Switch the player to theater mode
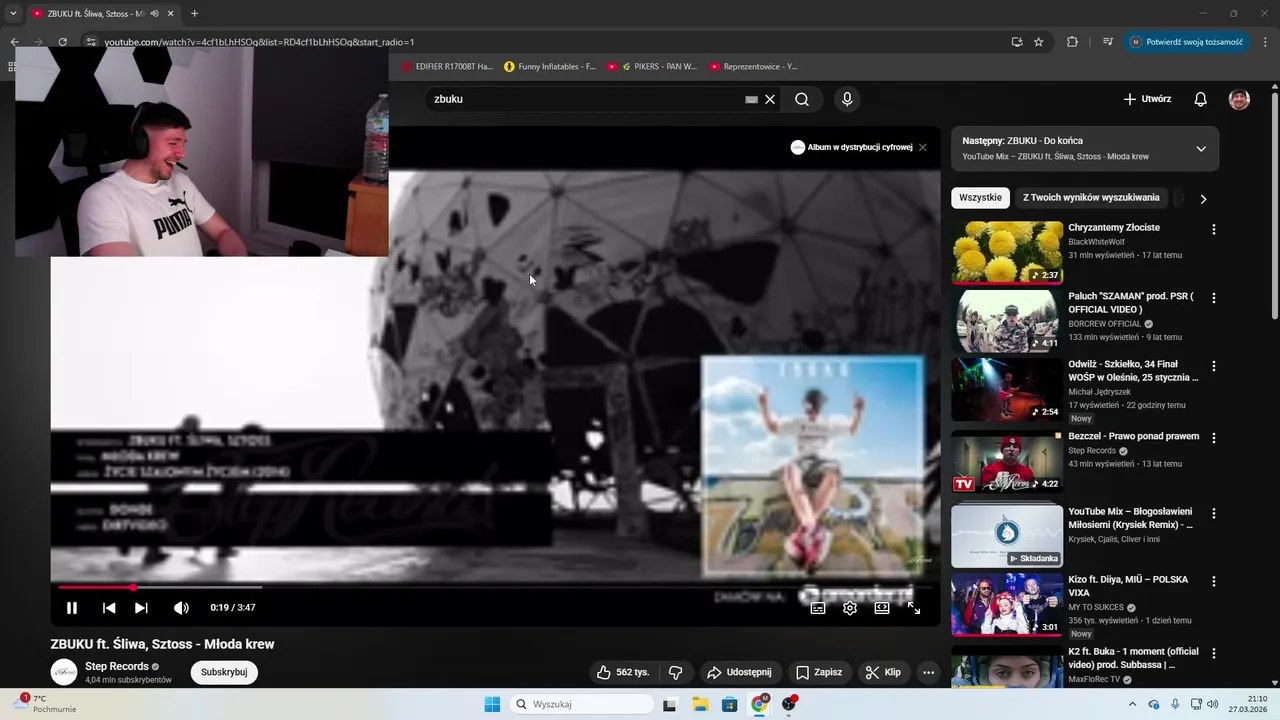Image resolution: width=1280 pixels, height=720 pixels. tap(882, 608)
